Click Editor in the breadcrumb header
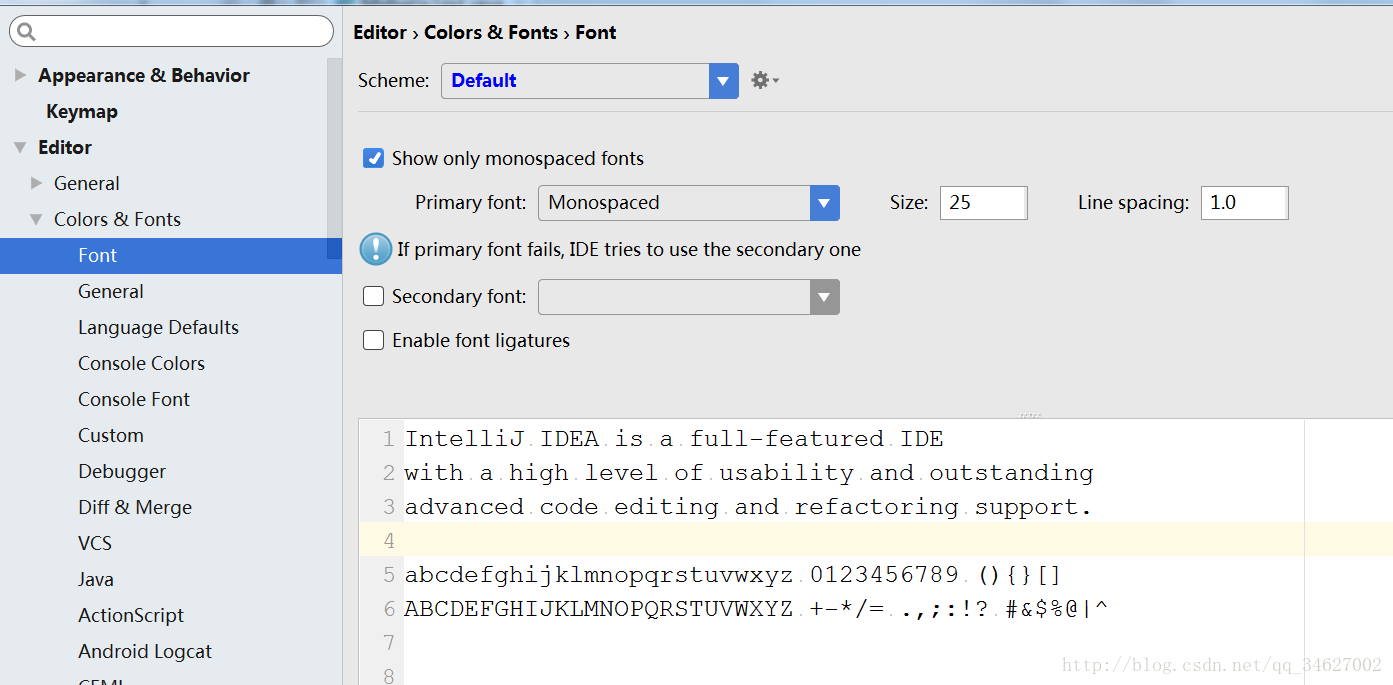This screenshot has height=685, width=1393. click(x=380, y=32)
